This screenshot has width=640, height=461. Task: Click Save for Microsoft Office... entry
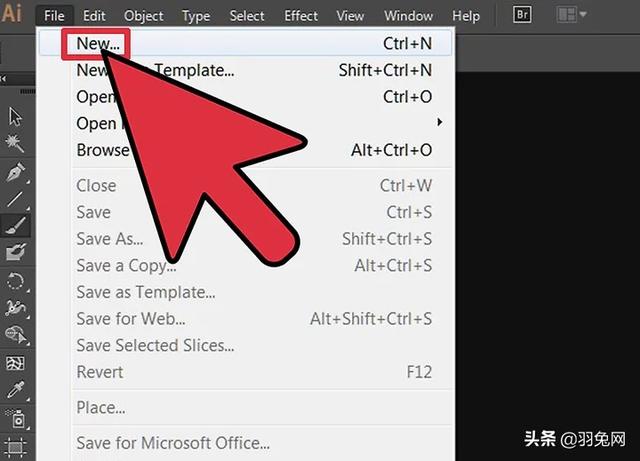(x=246, y=443)
